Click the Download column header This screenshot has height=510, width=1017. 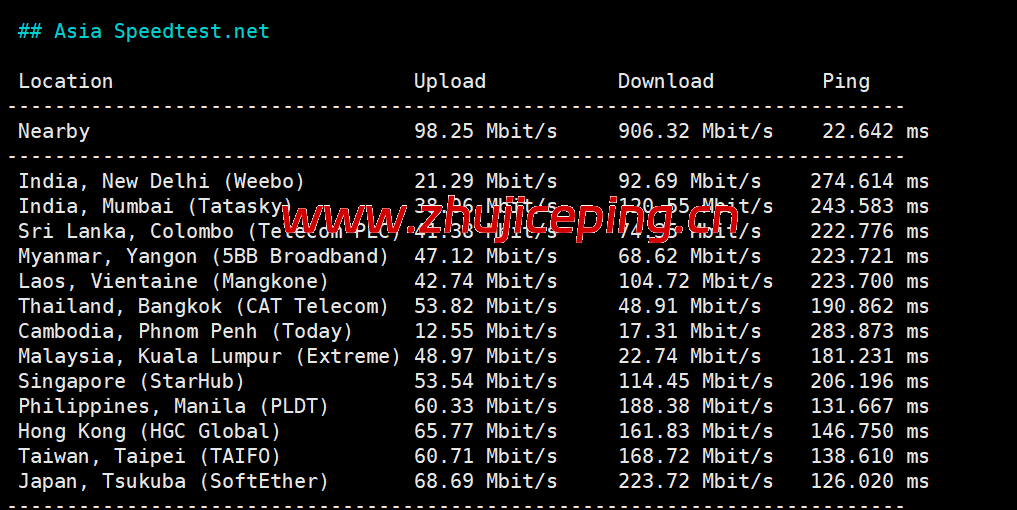pos(666,81)
